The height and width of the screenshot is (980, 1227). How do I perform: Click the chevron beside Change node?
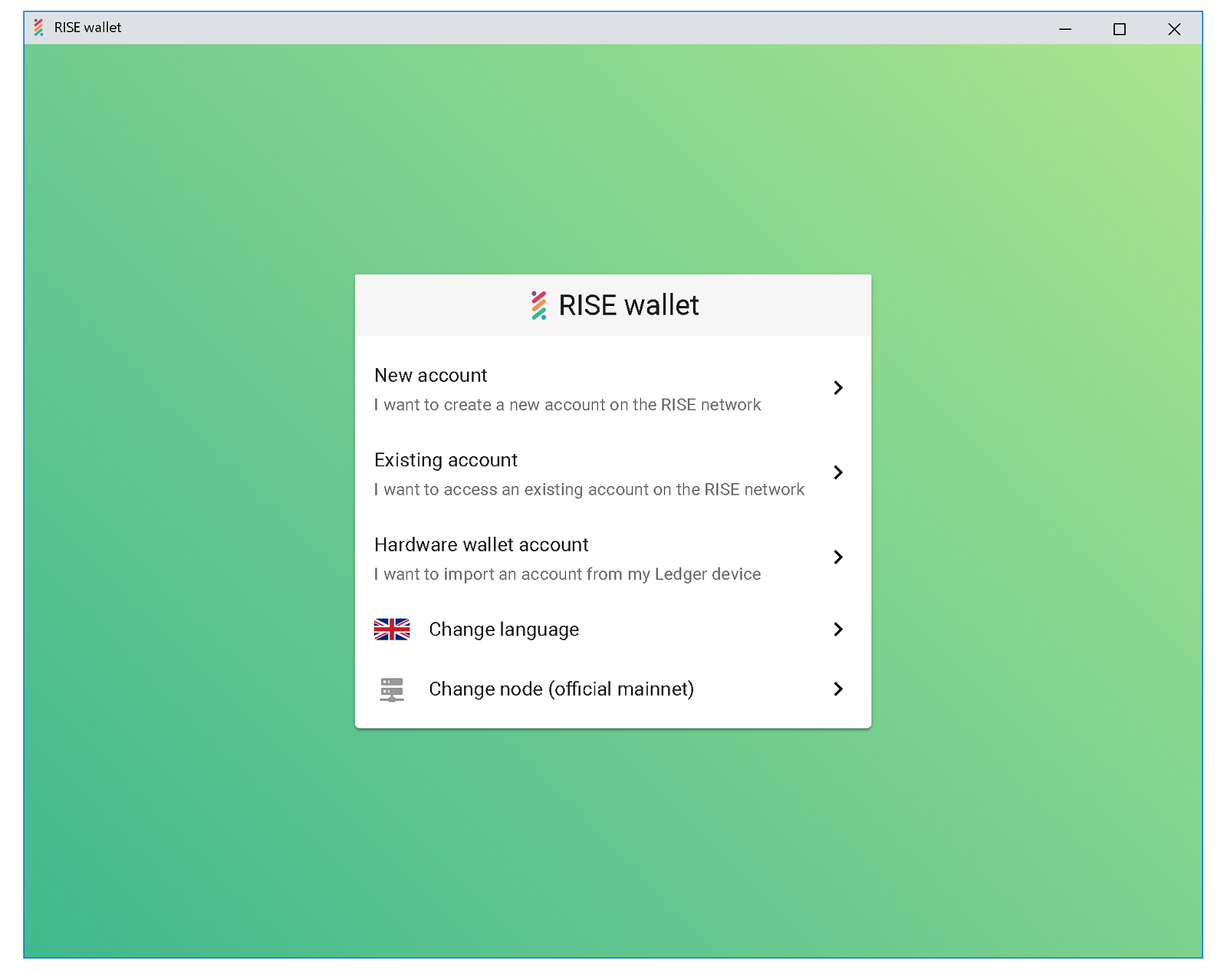coord(838,689)
